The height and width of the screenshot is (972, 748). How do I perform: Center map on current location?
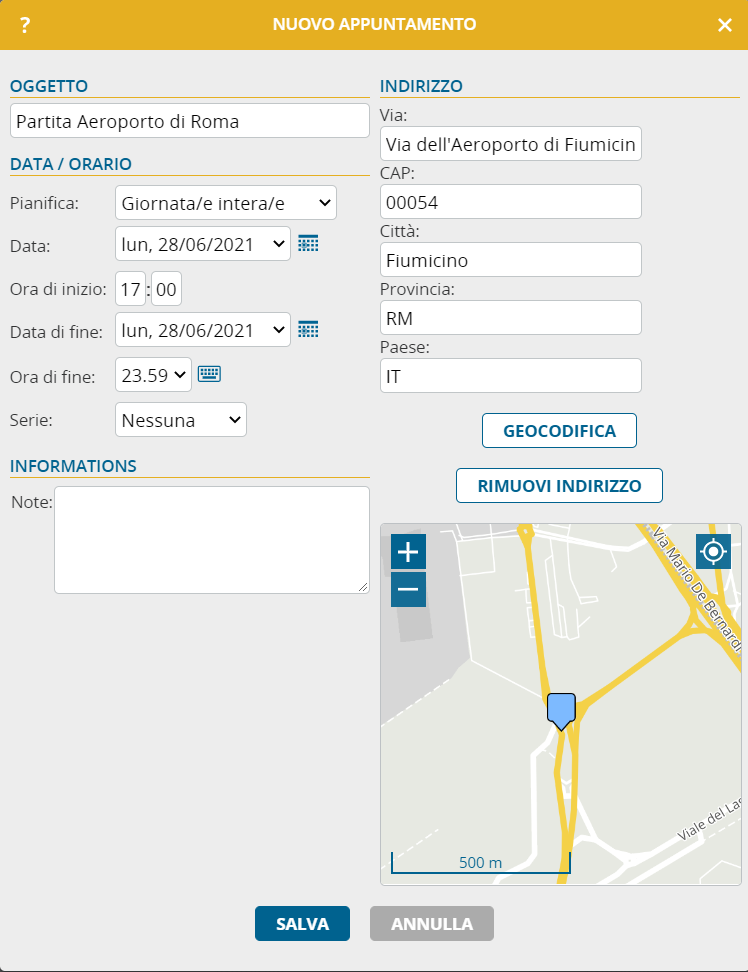tap(713, 551)
